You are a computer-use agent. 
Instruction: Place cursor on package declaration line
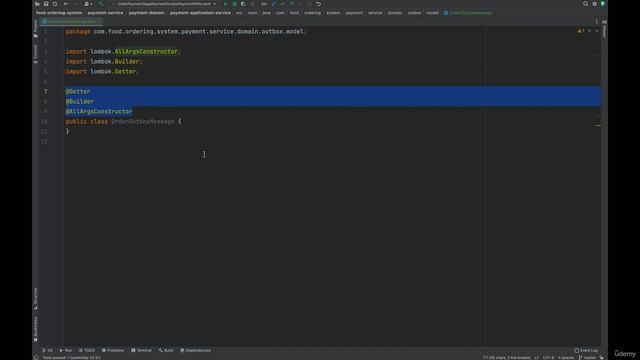[x=186, y=31]
